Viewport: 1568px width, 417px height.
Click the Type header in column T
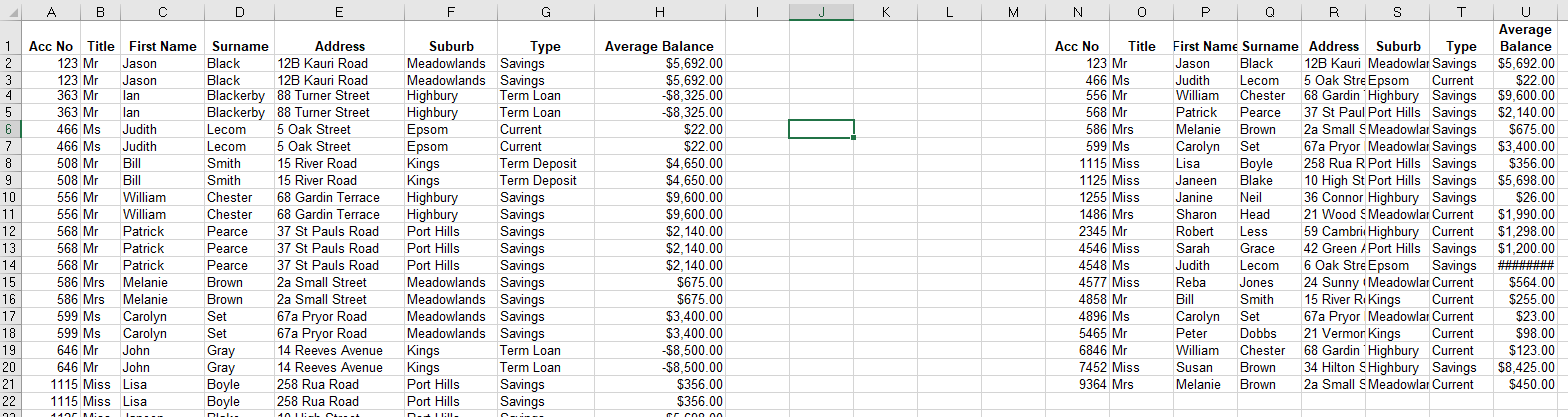(x=1461, y=46)
